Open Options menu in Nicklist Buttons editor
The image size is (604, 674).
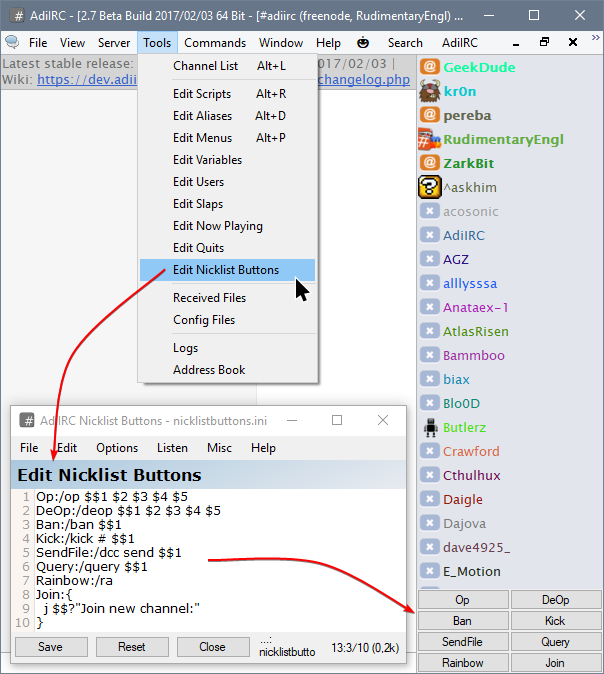click(117, 448)
